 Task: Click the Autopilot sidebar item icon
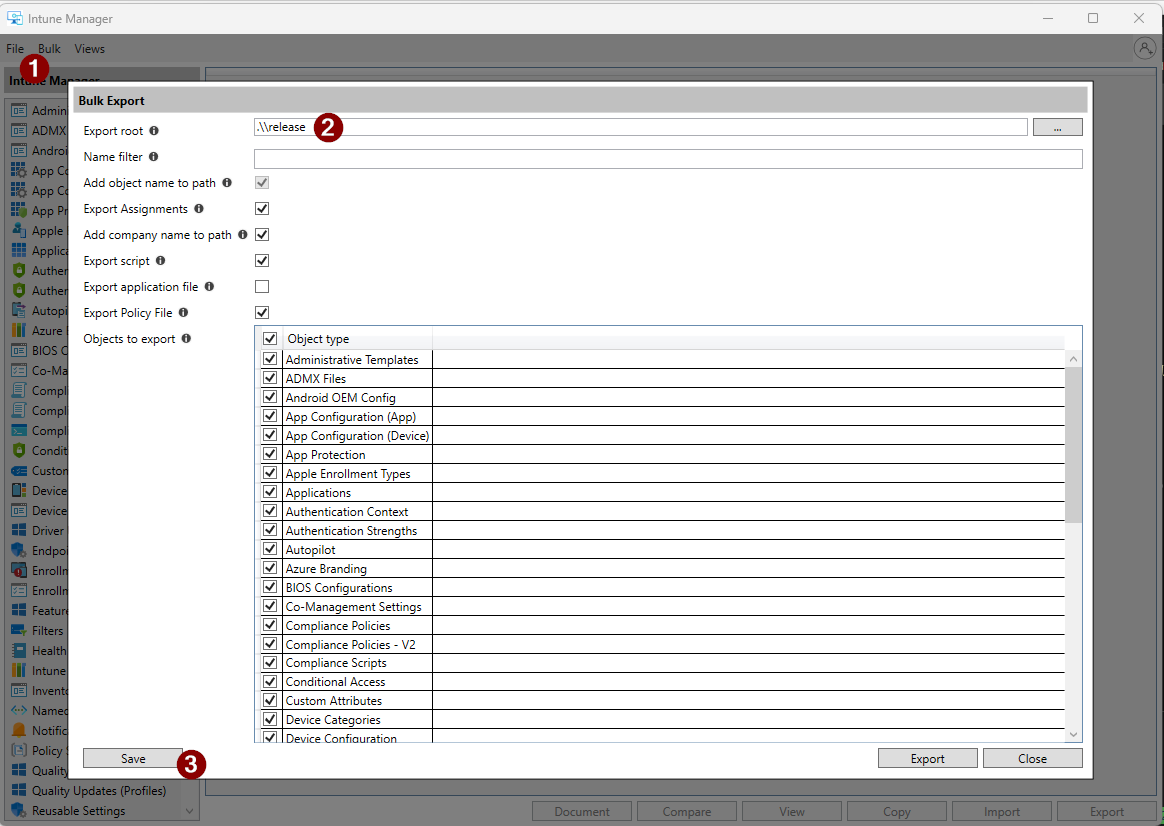point(19,310)
